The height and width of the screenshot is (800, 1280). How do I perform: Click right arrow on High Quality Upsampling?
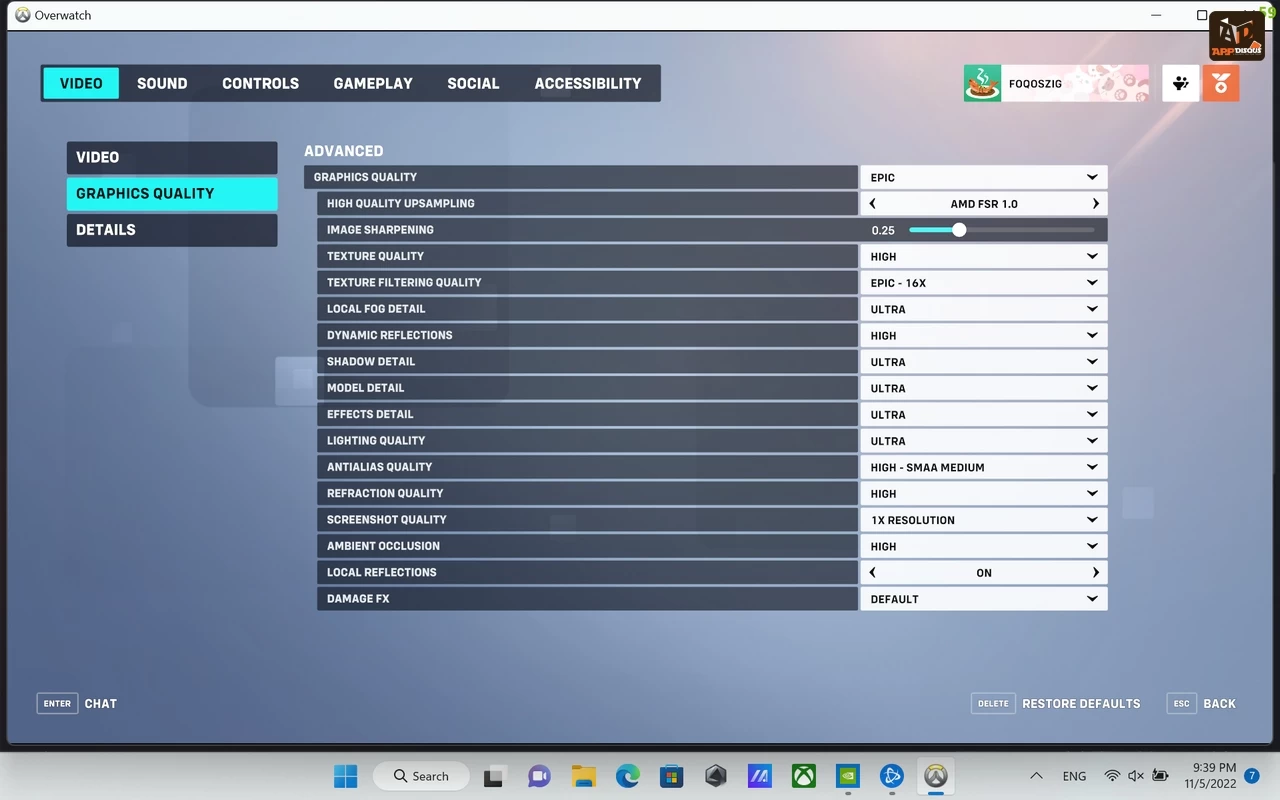tap(1095, 204)
